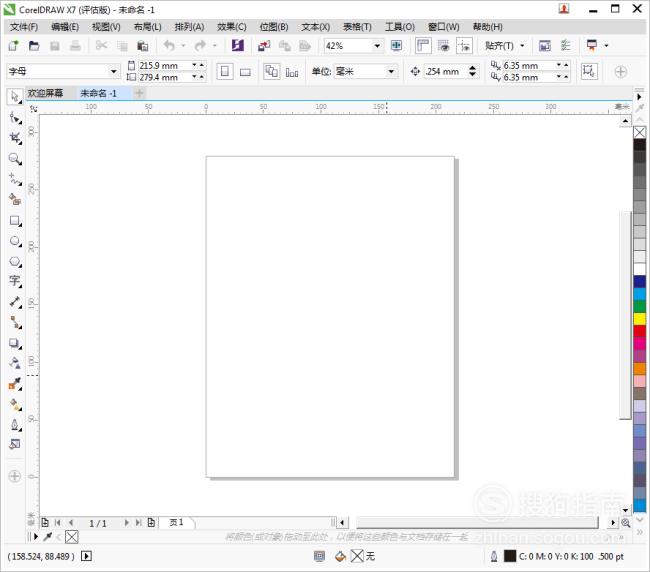Select the 页 1 page tab

click(x=177, y=522)
